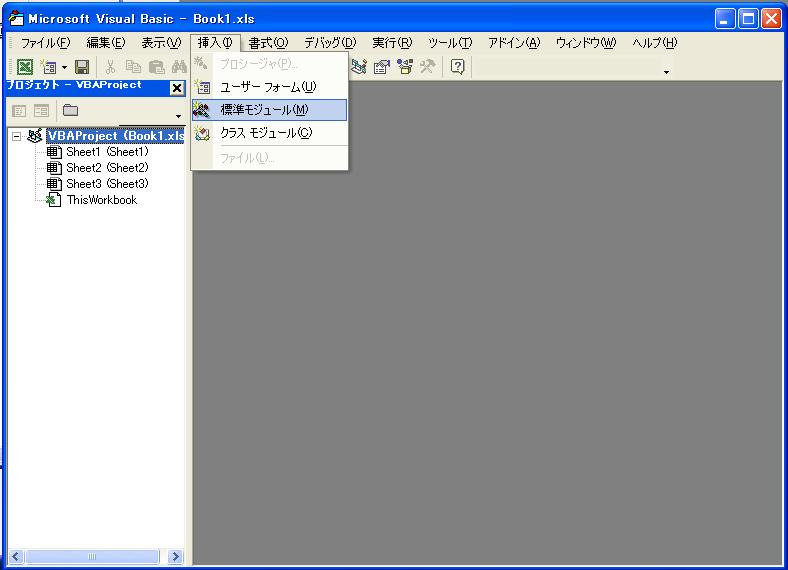Open the ファイル(F) menu
788x570 pixels.
click(x=45, y=43)
